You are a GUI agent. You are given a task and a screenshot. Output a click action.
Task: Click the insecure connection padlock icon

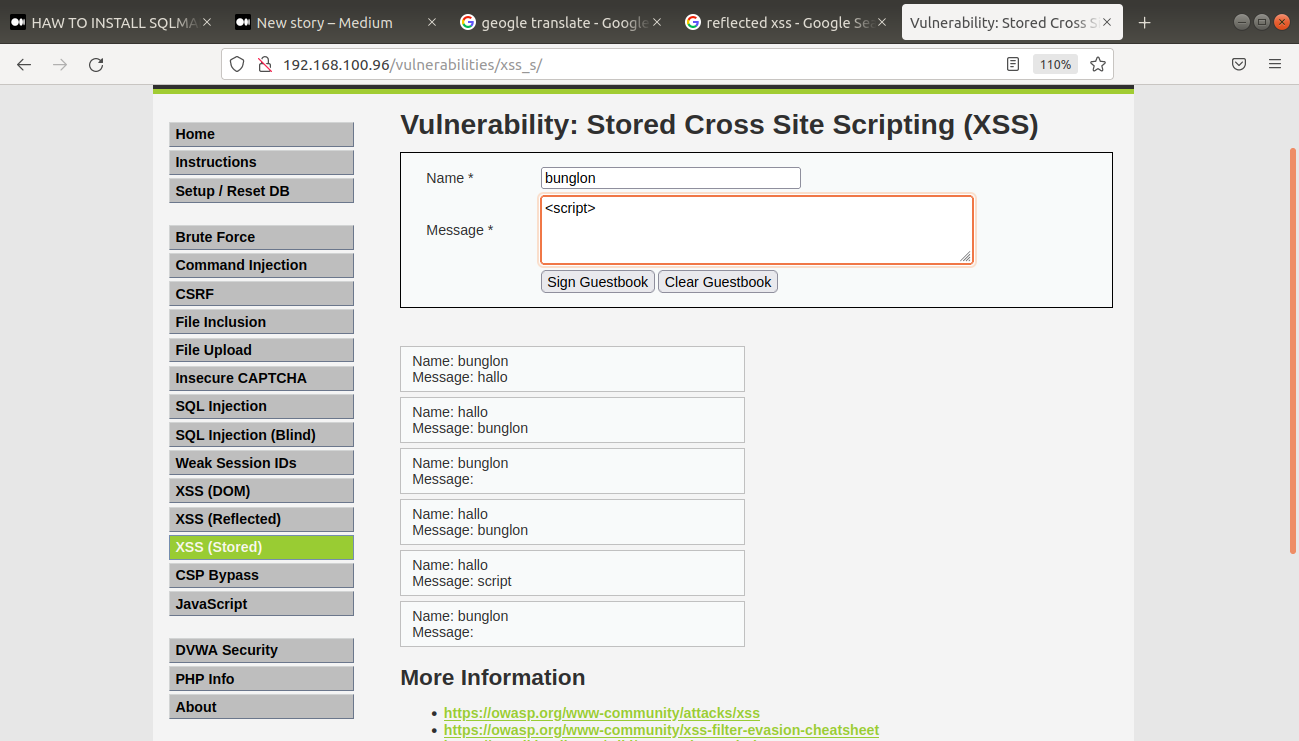point(265,65)
